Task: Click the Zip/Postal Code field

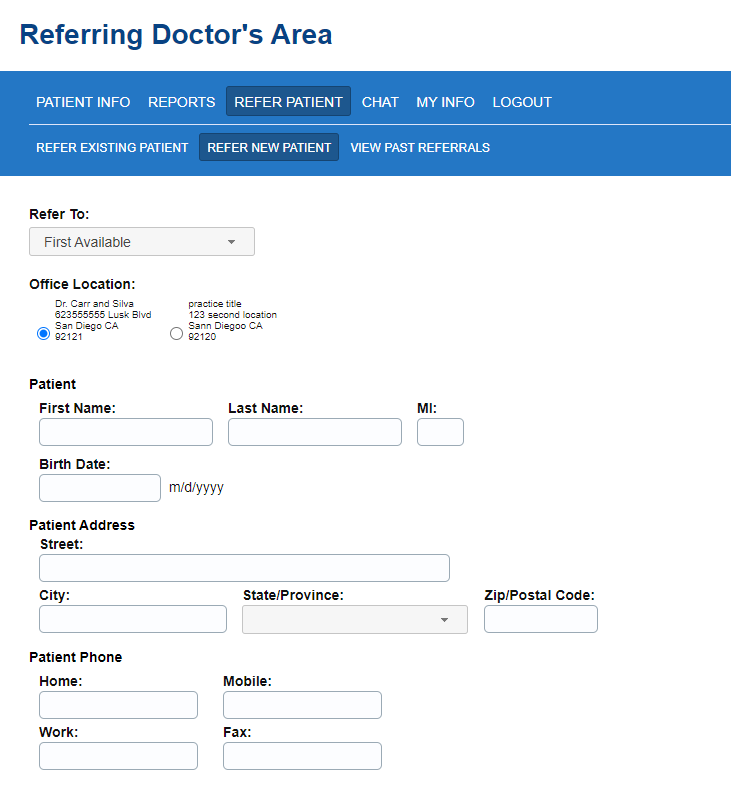Action: [x=541, y=620]
